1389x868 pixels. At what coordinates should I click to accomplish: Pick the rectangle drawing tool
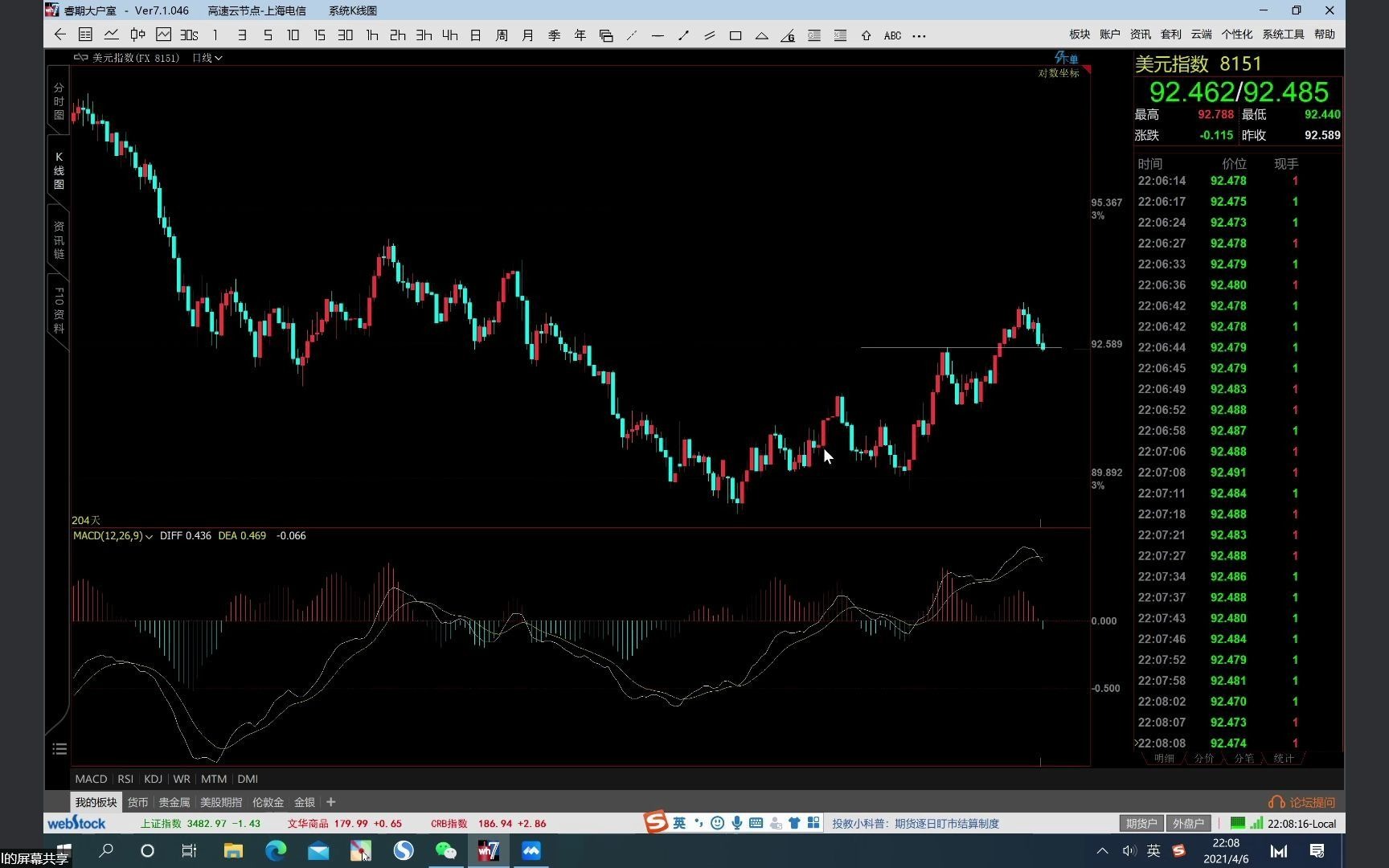coord(735,35)
